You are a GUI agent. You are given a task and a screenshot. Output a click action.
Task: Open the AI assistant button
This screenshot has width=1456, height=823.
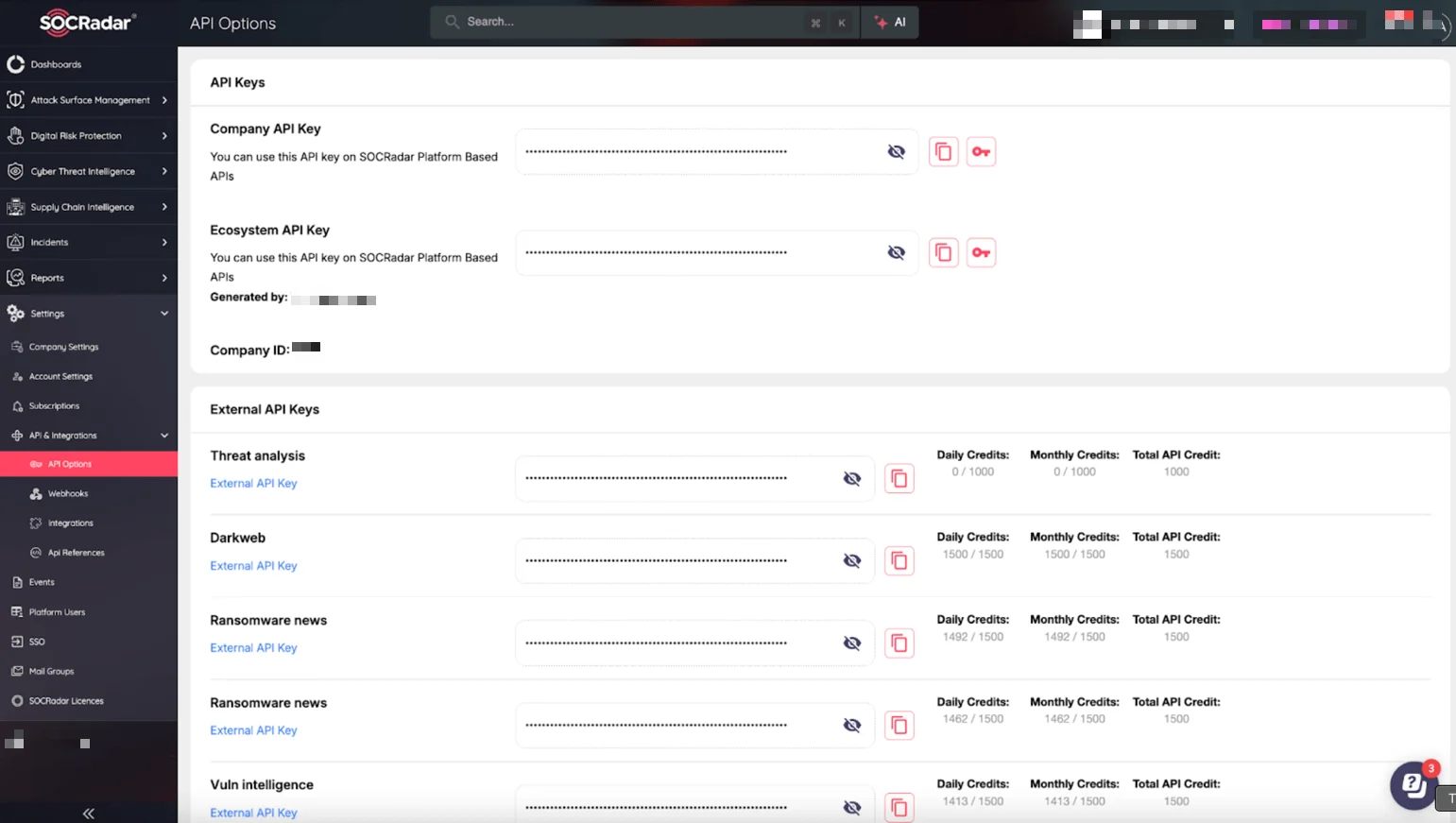coord(890,22)
